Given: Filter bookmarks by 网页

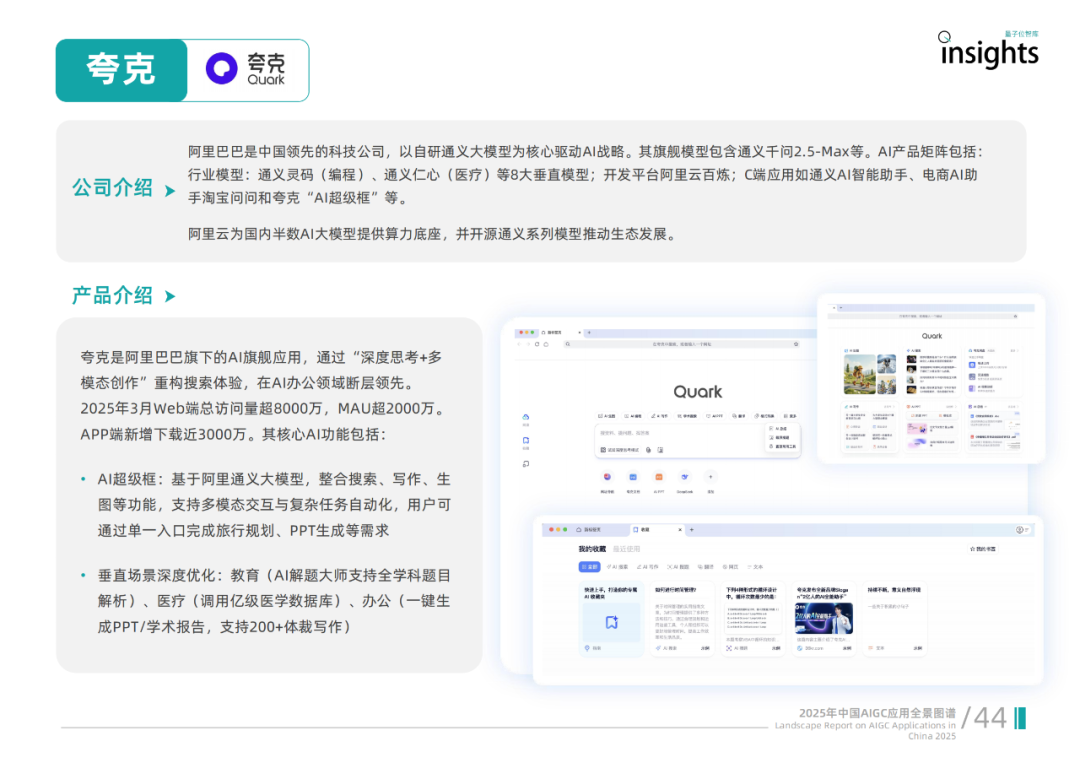Looking at the screenshot, I should (x=731, y=567).
